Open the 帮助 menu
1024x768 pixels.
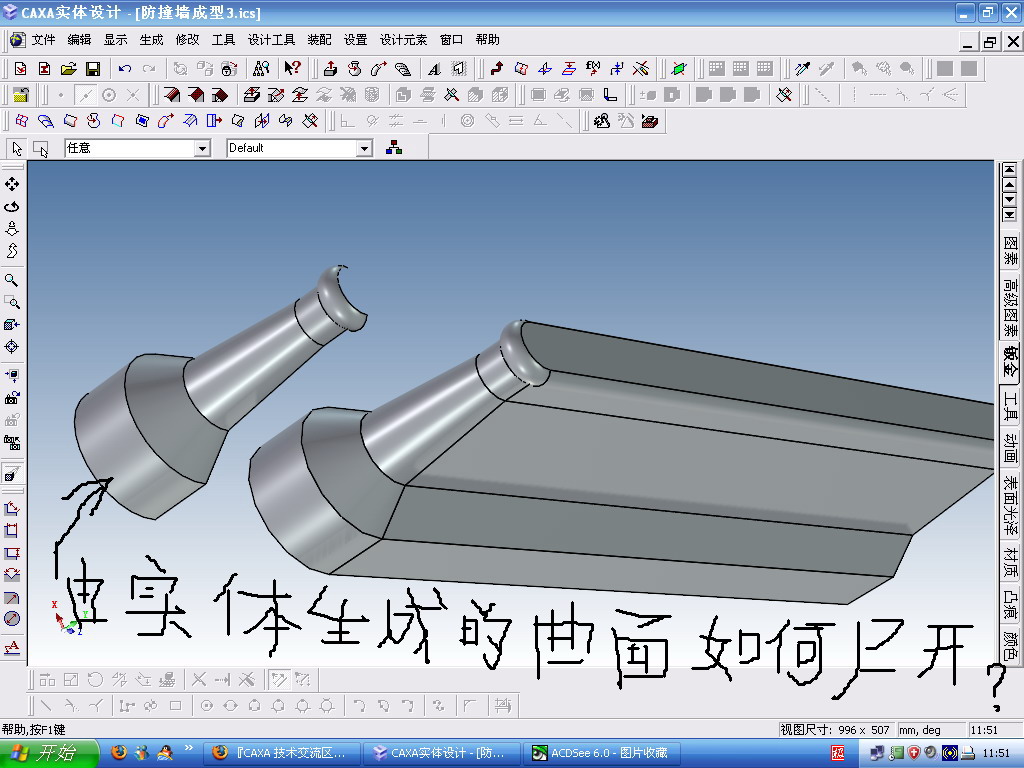point(487,40)
